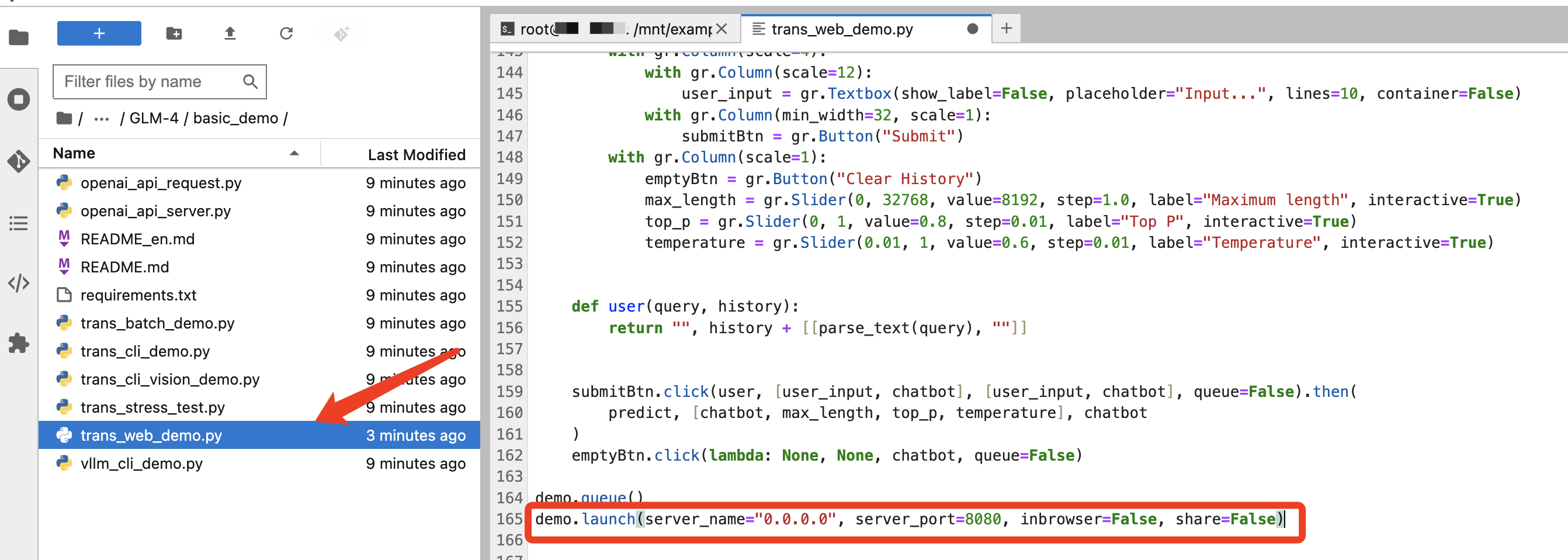Viewport: 1568px width, 560px height.
Task: Click line number 150 in gutter
Action: click(509, 200)
